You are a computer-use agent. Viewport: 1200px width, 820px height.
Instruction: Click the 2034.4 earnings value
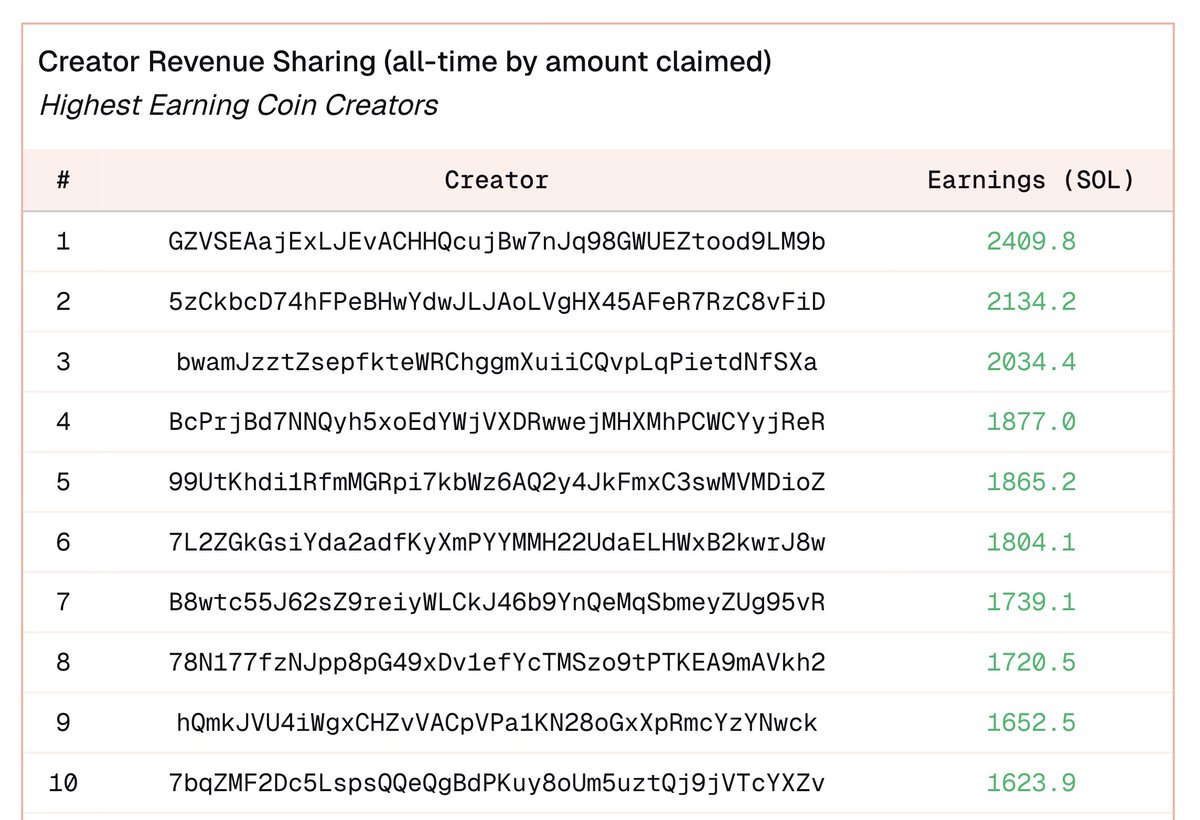pyautogui.click(x=1031, y=362)
